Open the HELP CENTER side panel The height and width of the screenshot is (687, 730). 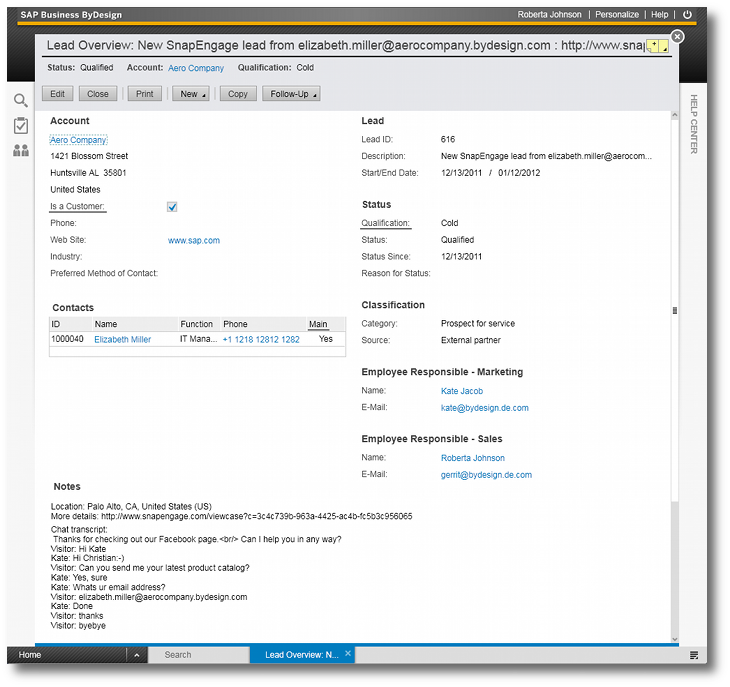tap(694, 124)
